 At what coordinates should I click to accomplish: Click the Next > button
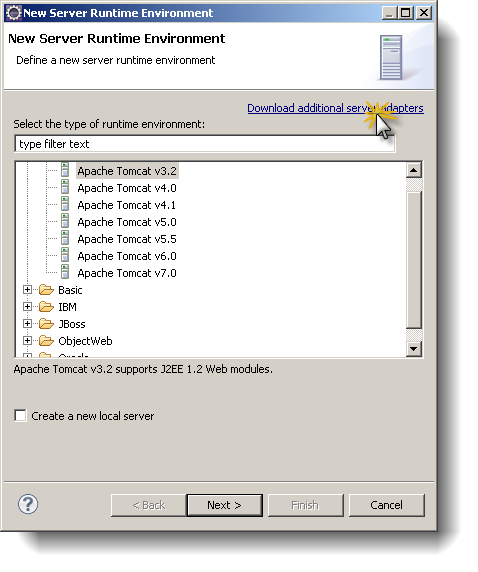point(224,505)
